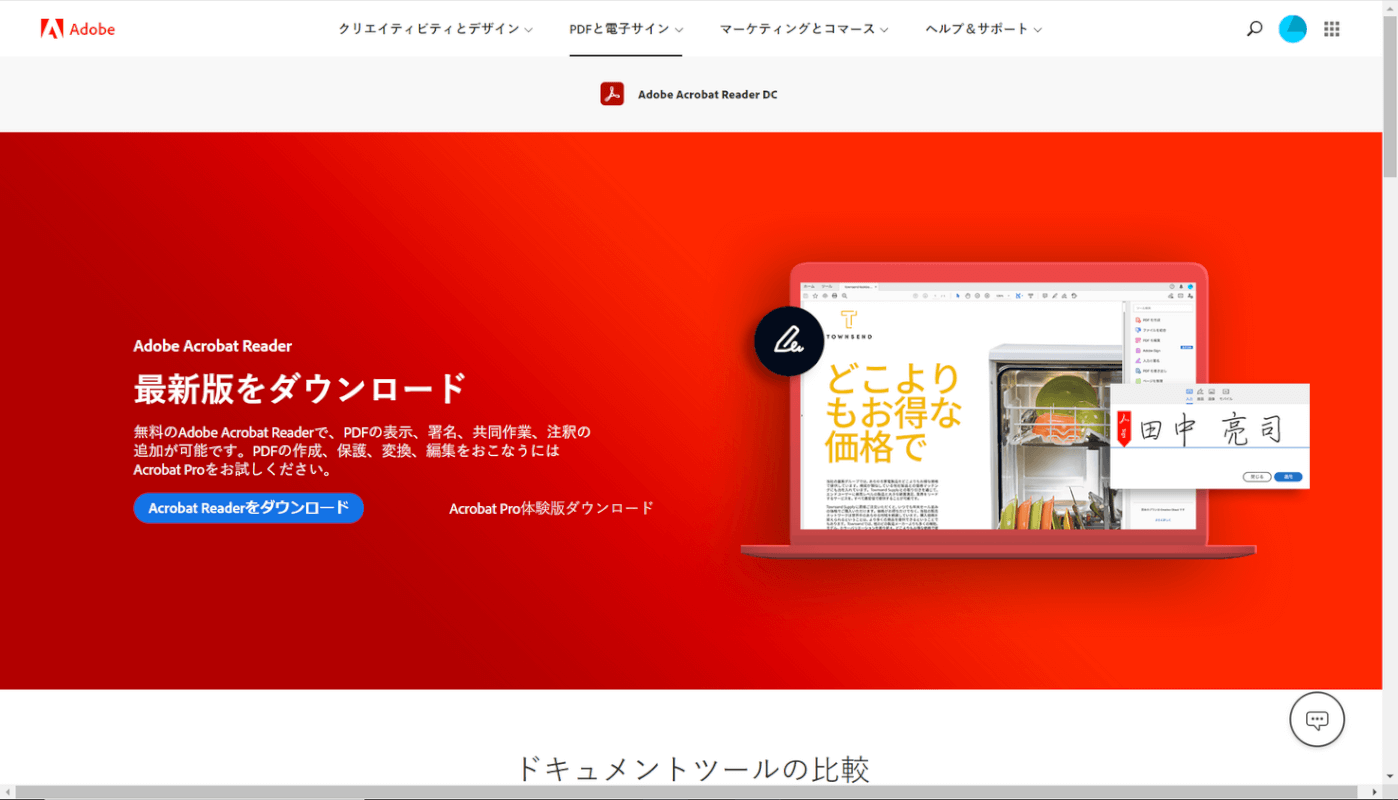Open the apps grid icon
The image size is (1398, 800).
(x=1331, y=29)
